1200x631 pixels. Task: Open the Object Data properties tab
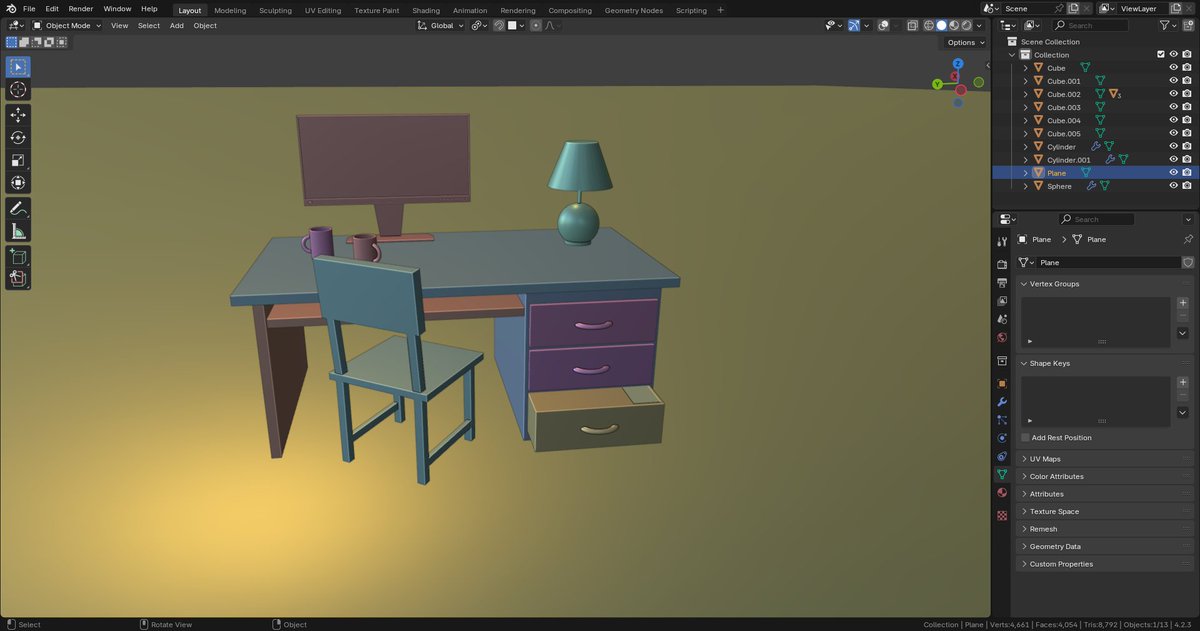pos(1002,474)
